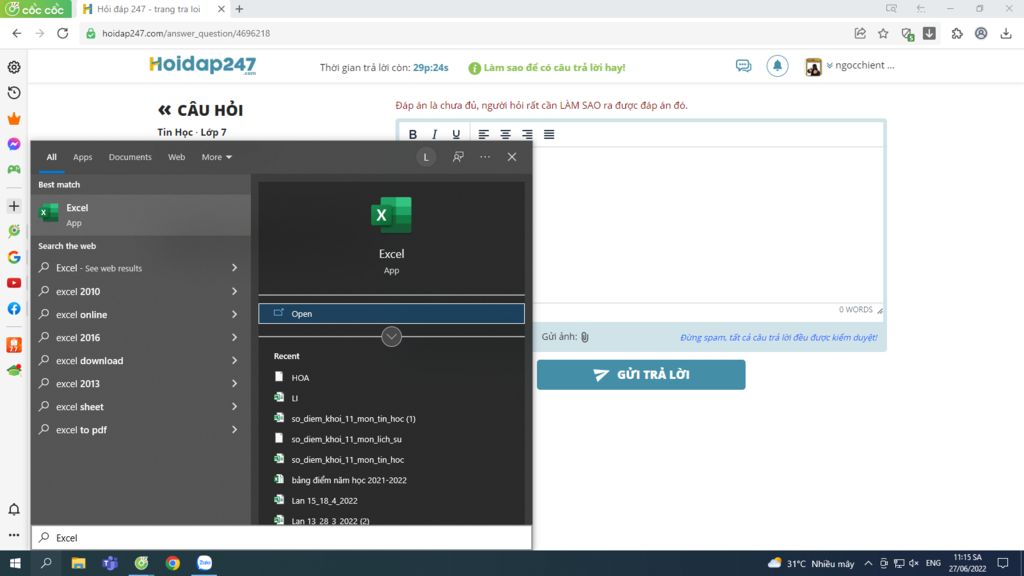Expand the 'excel 2010' suggestion arrow
1024x576 pixels.
(234, 291)
